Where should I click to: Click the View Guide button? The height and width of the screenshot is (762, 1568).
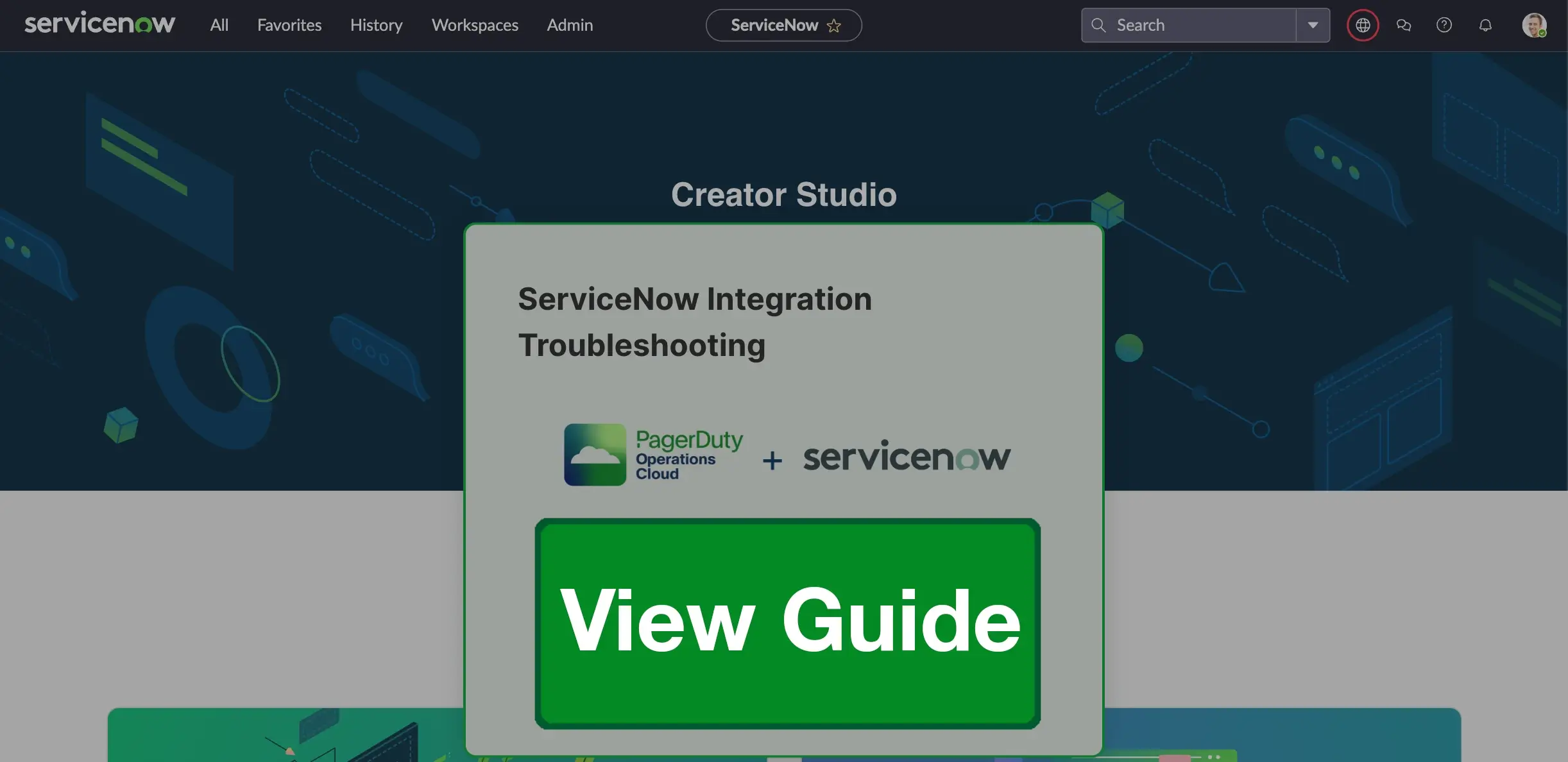[787, 623]
